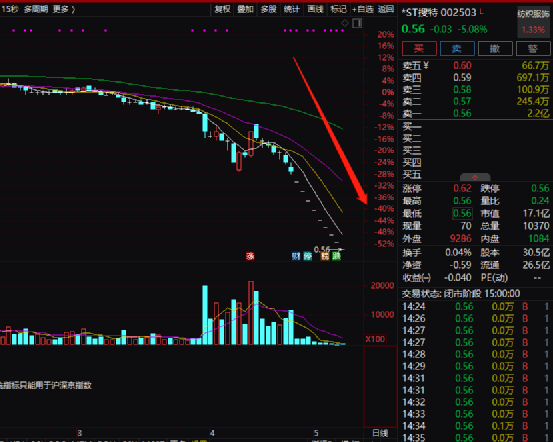Viewport: 553px width, 442px height.
Task: Click the blue 卖 sell button
Action: (457, 48)
